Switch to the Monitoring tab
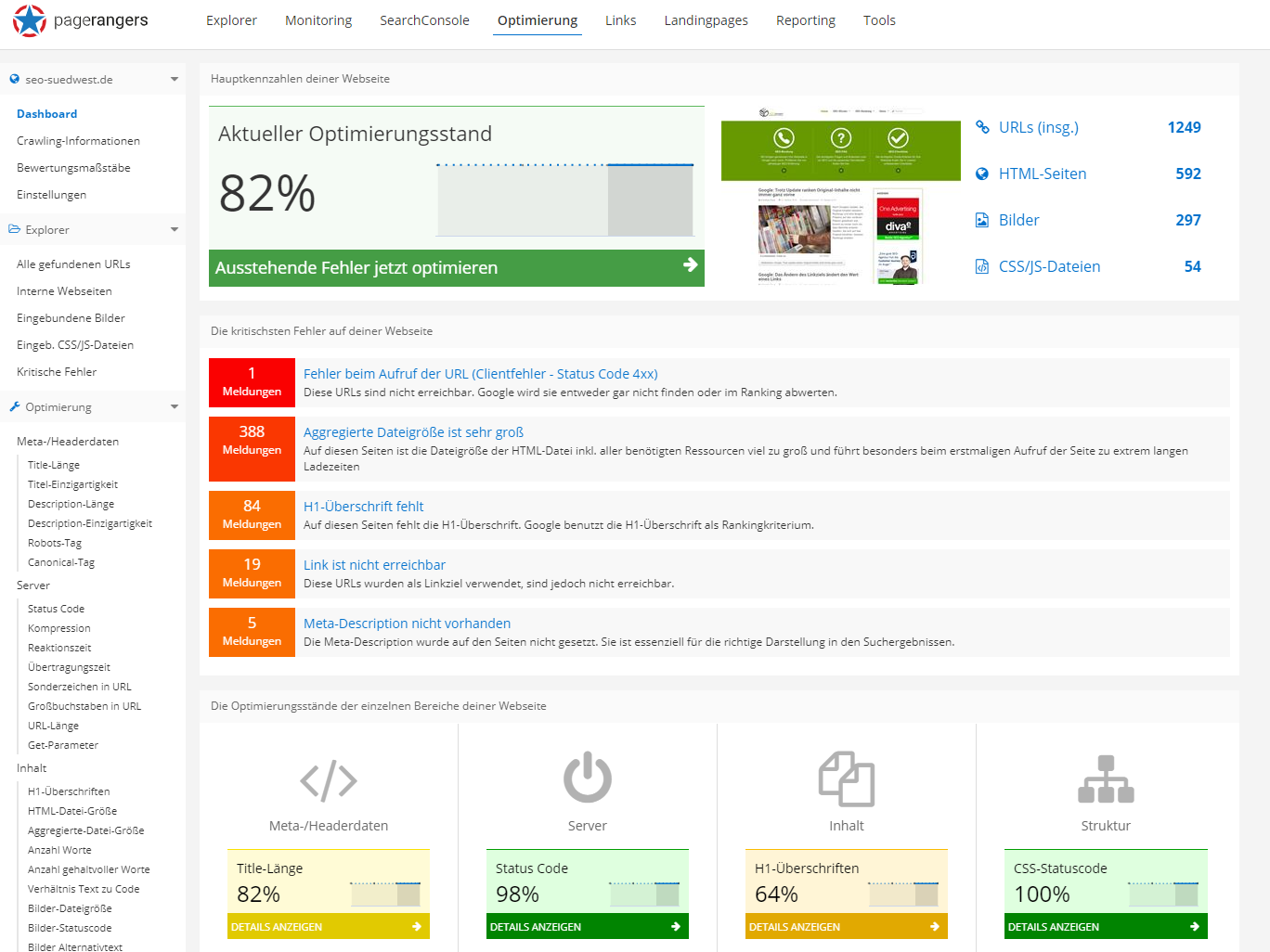 click(x=318, y=20)
